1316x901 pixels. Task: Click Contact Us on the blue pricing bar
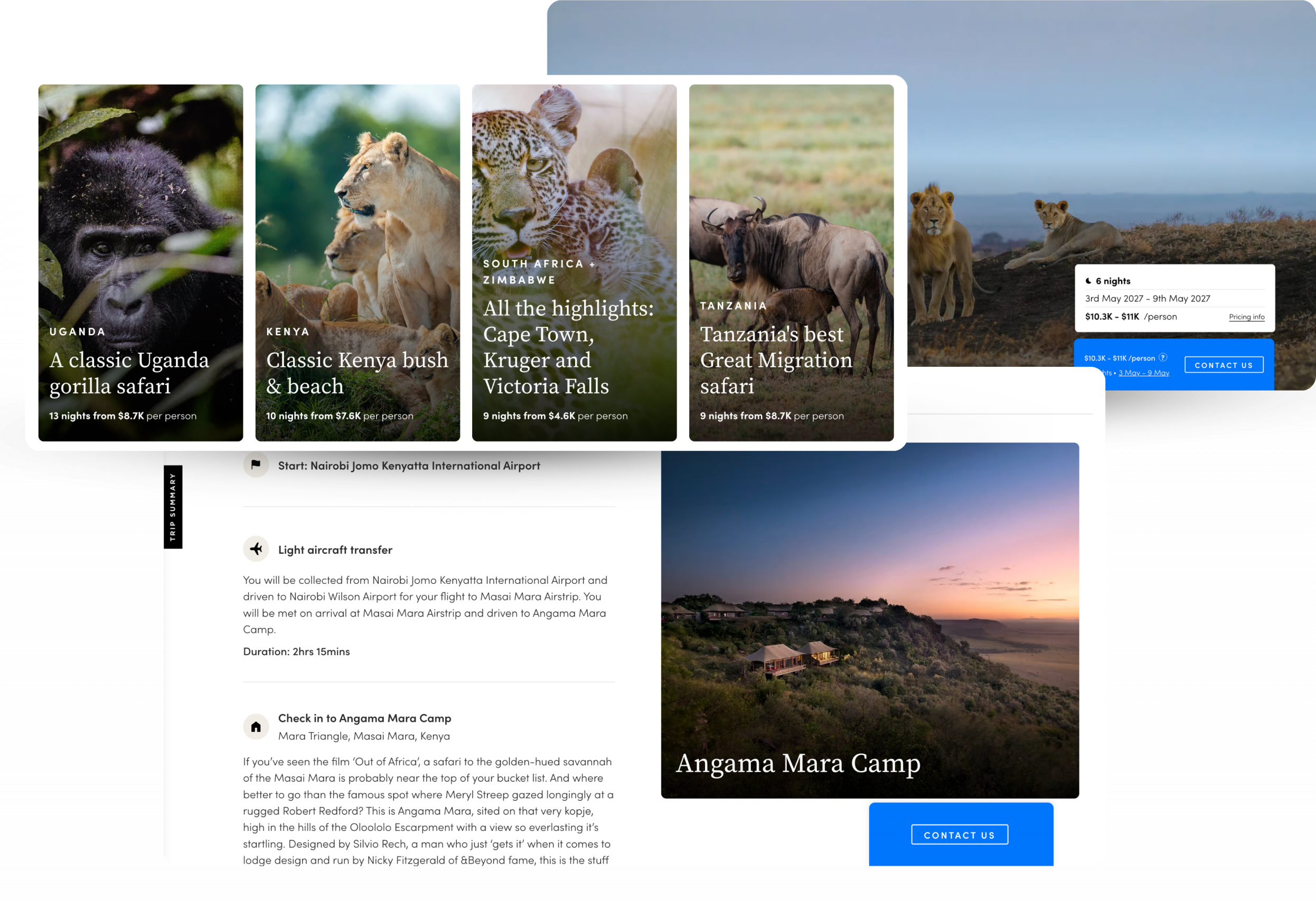[1224, 365]
